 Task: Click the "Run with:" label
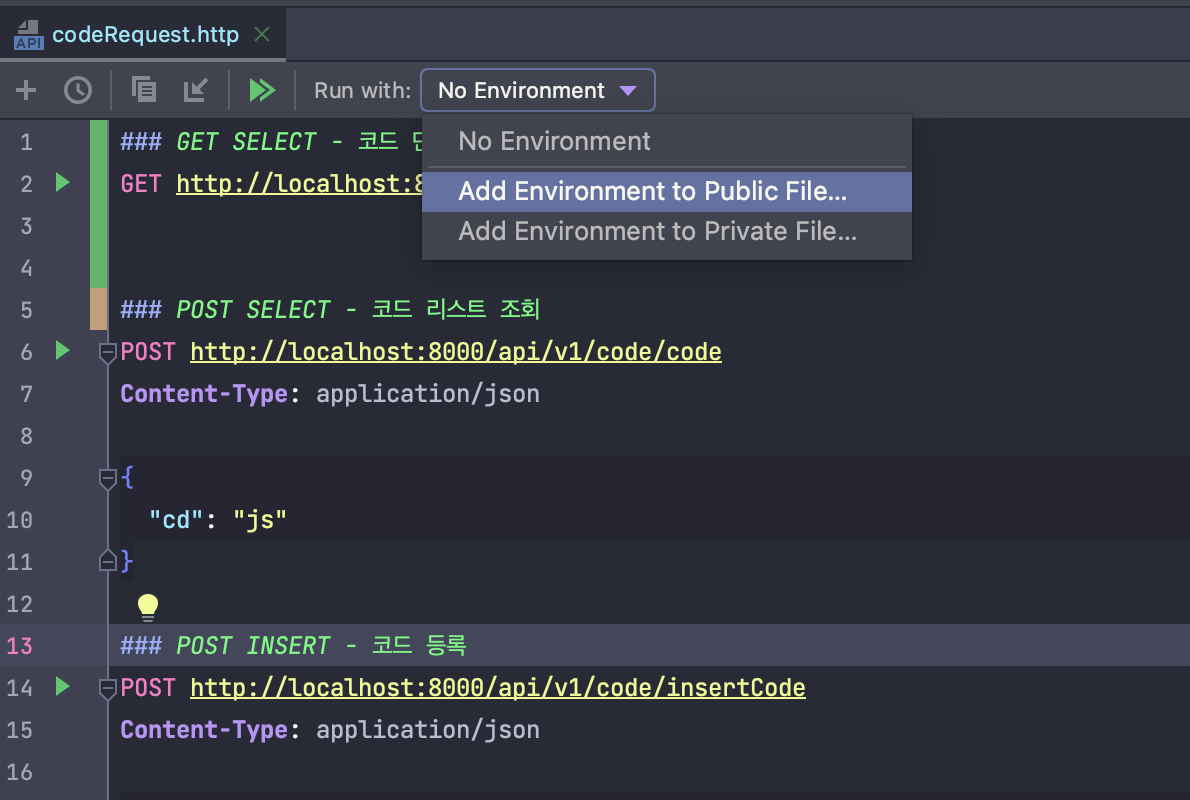362,90
